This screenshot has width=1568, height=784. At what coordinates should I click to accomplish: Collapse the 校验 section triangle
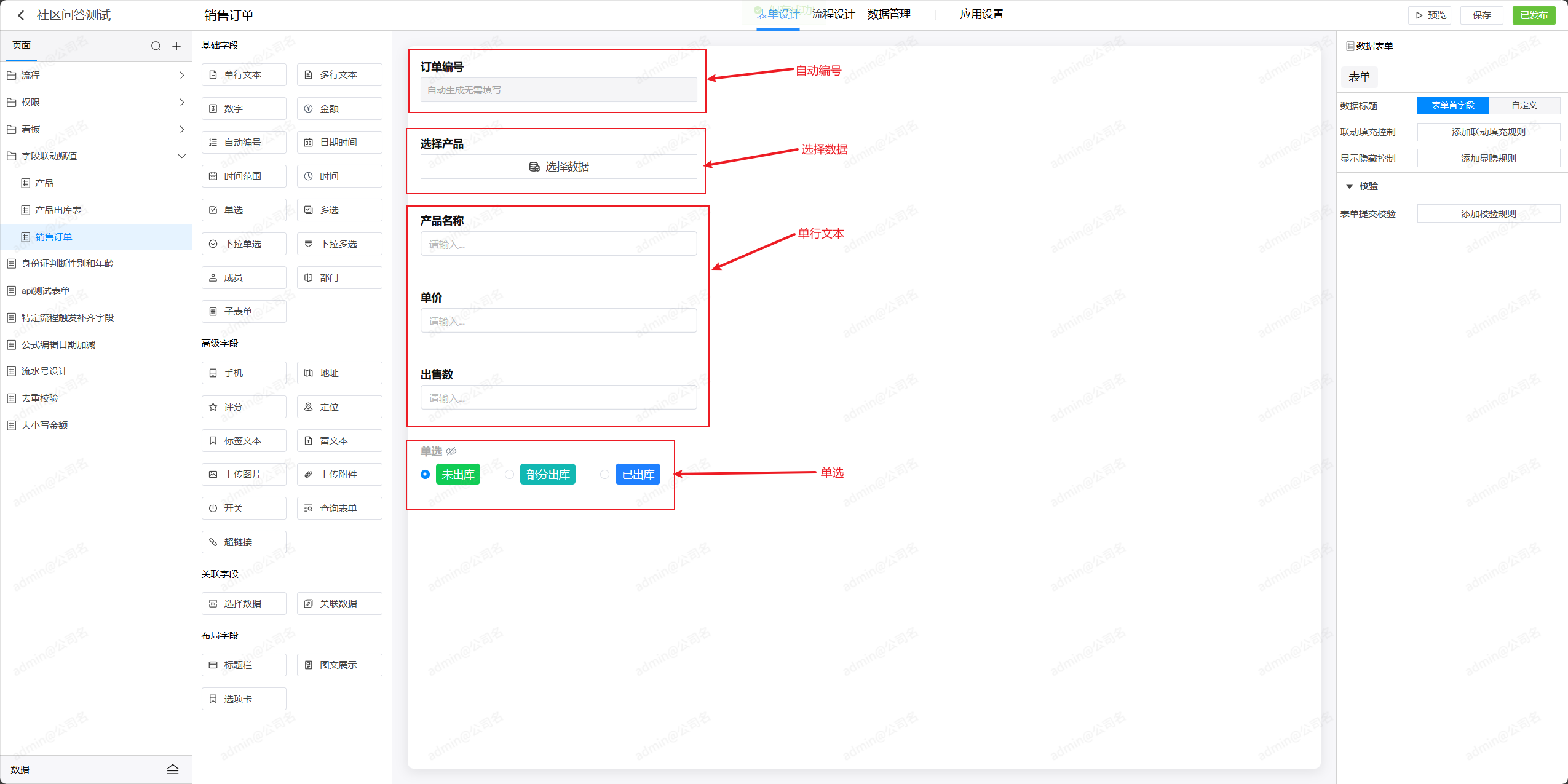coord(1350,186)
